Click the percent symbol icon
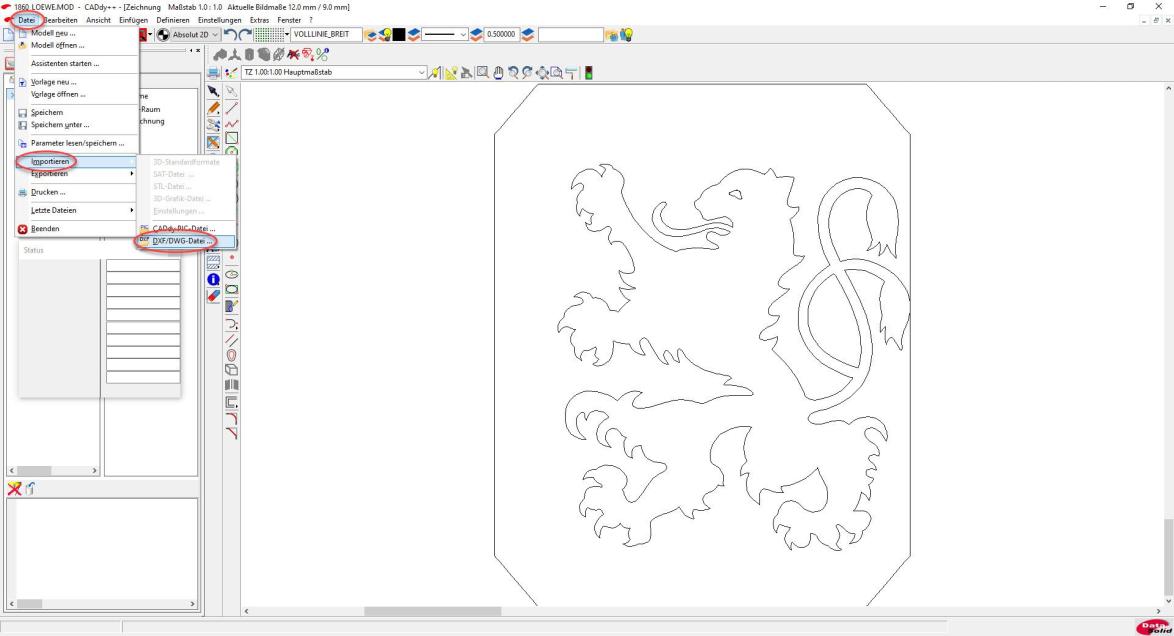 322,55
